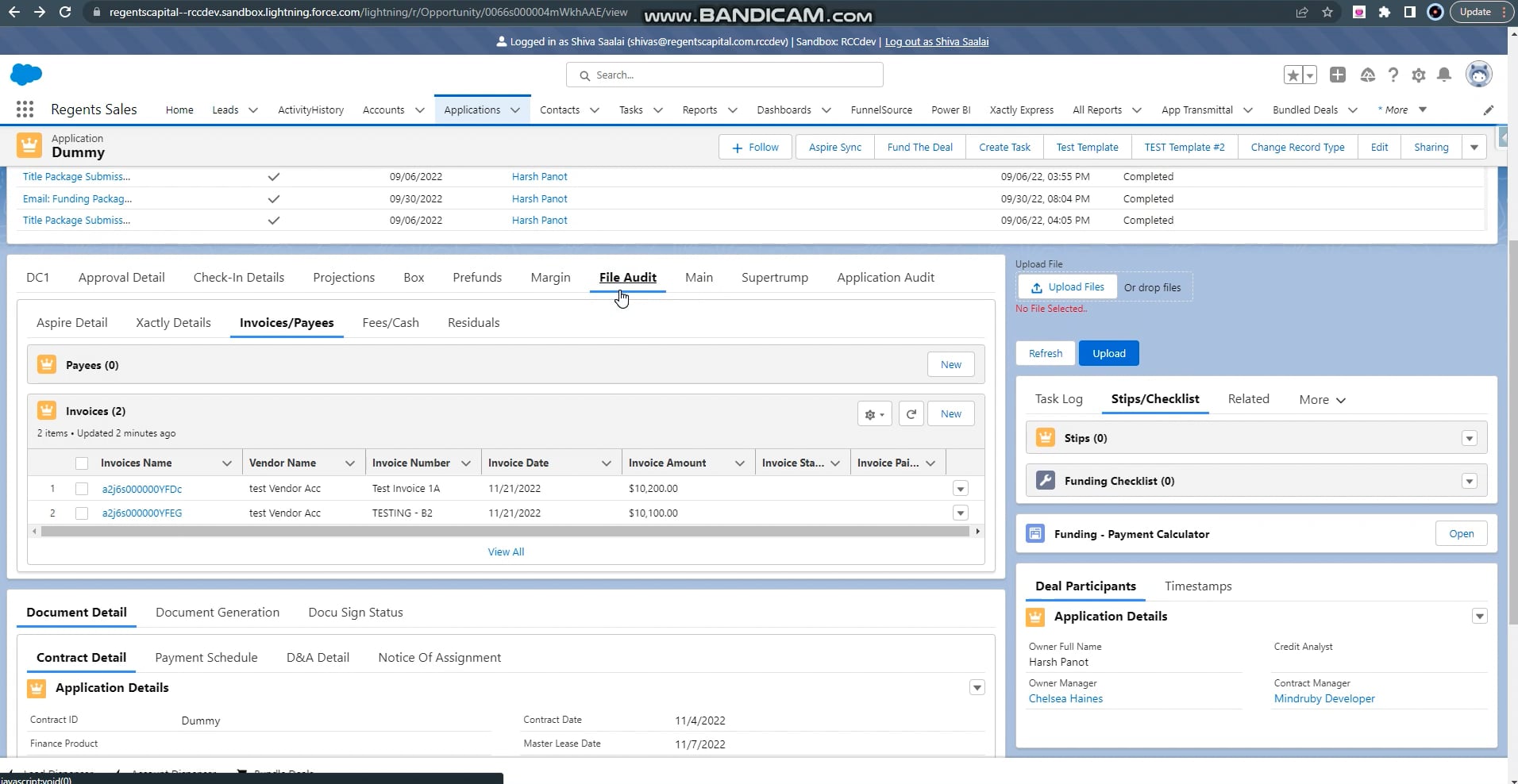Check the checkbox for Test Invoice 1A row

[81, 489]
